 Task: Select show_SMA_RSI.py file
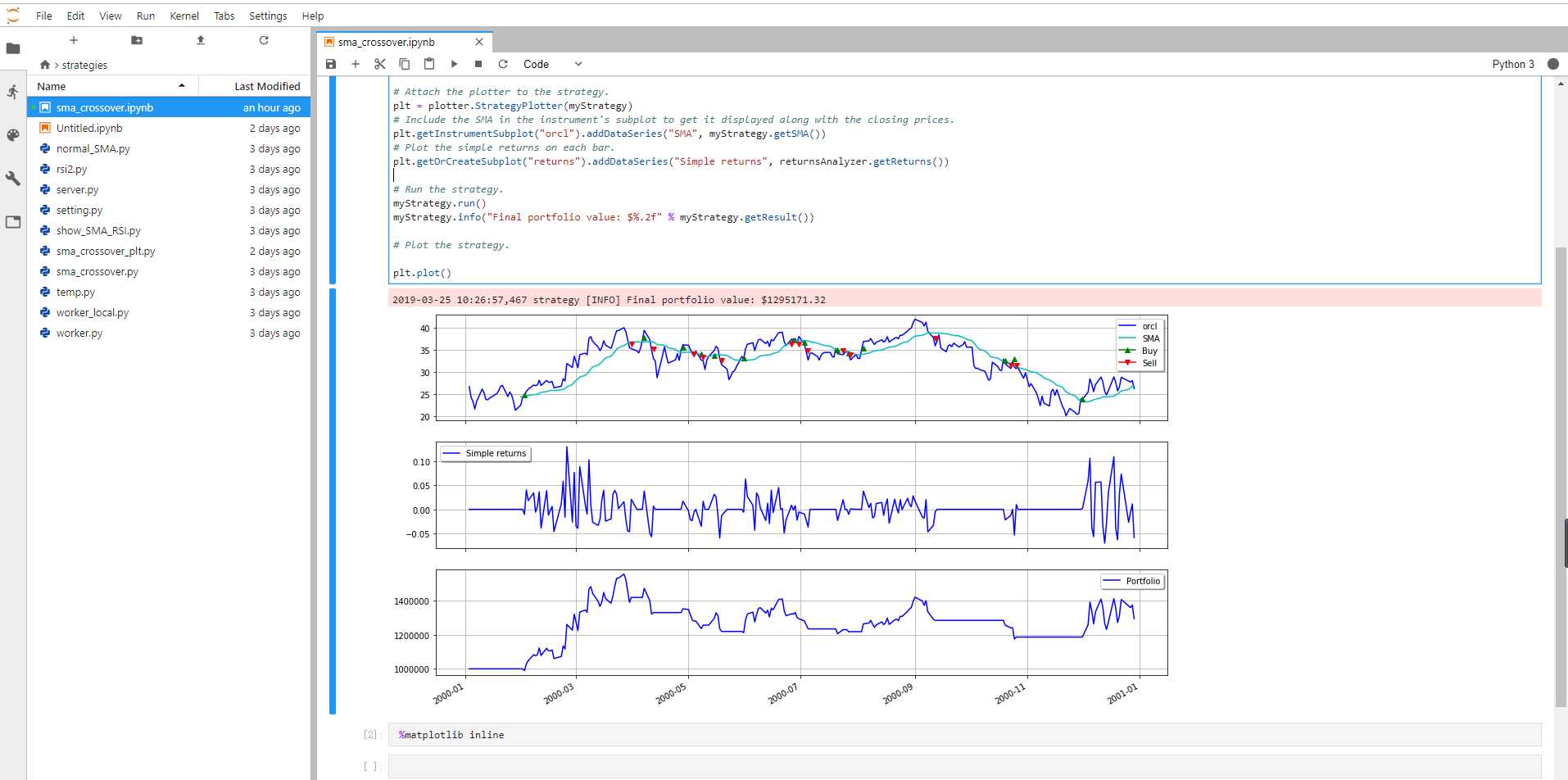click(169, 230)
